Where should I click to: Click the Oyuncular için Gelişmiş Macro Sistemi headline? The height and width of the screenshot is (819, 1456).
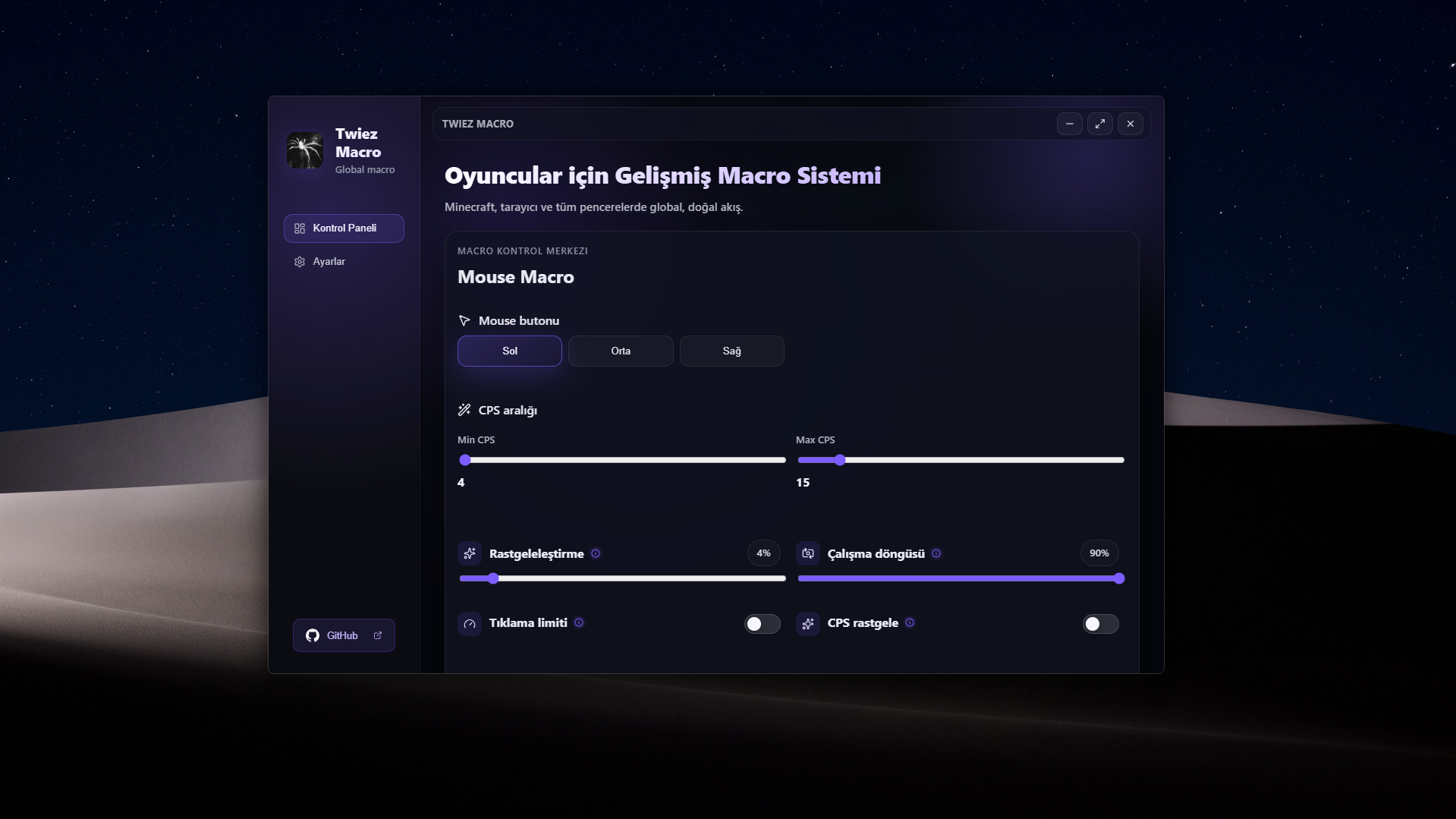pos(663,176)
